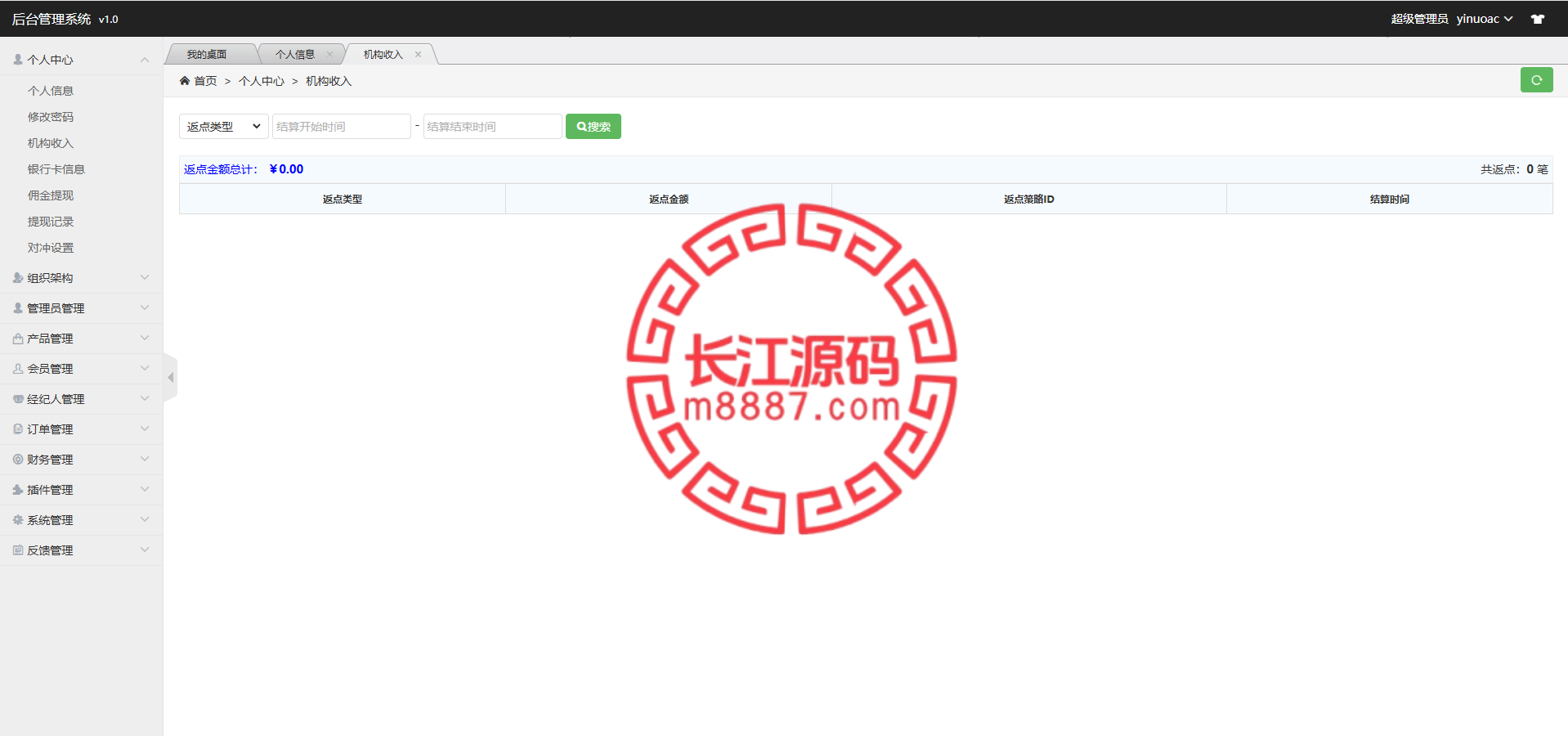
Task: Collapse sidebar with the left arrow handle
Action: (x=170, y=378)
